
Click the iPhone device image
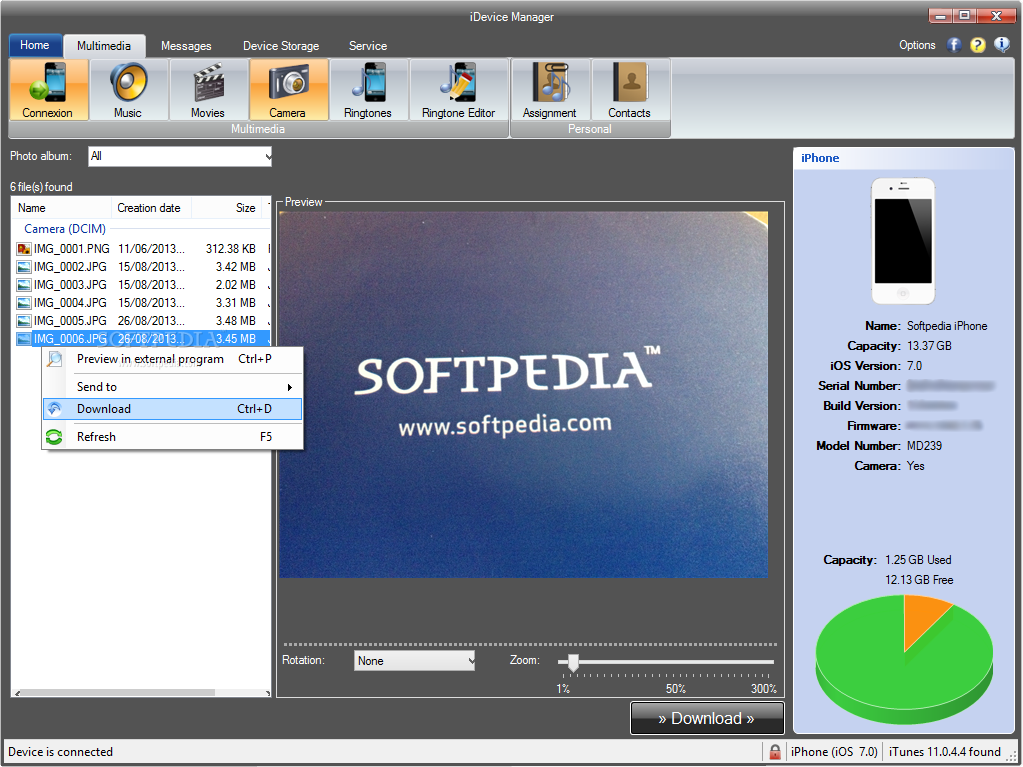tap(903, 241)
